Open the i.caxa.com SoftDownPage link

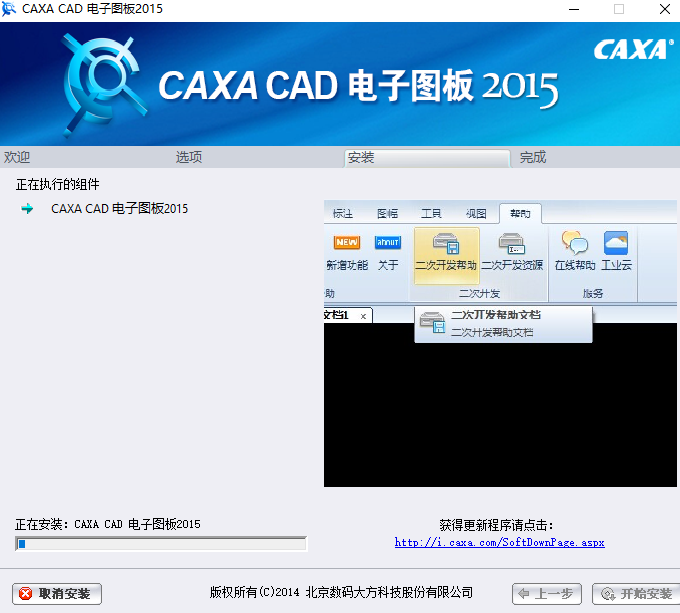(499, 542)
